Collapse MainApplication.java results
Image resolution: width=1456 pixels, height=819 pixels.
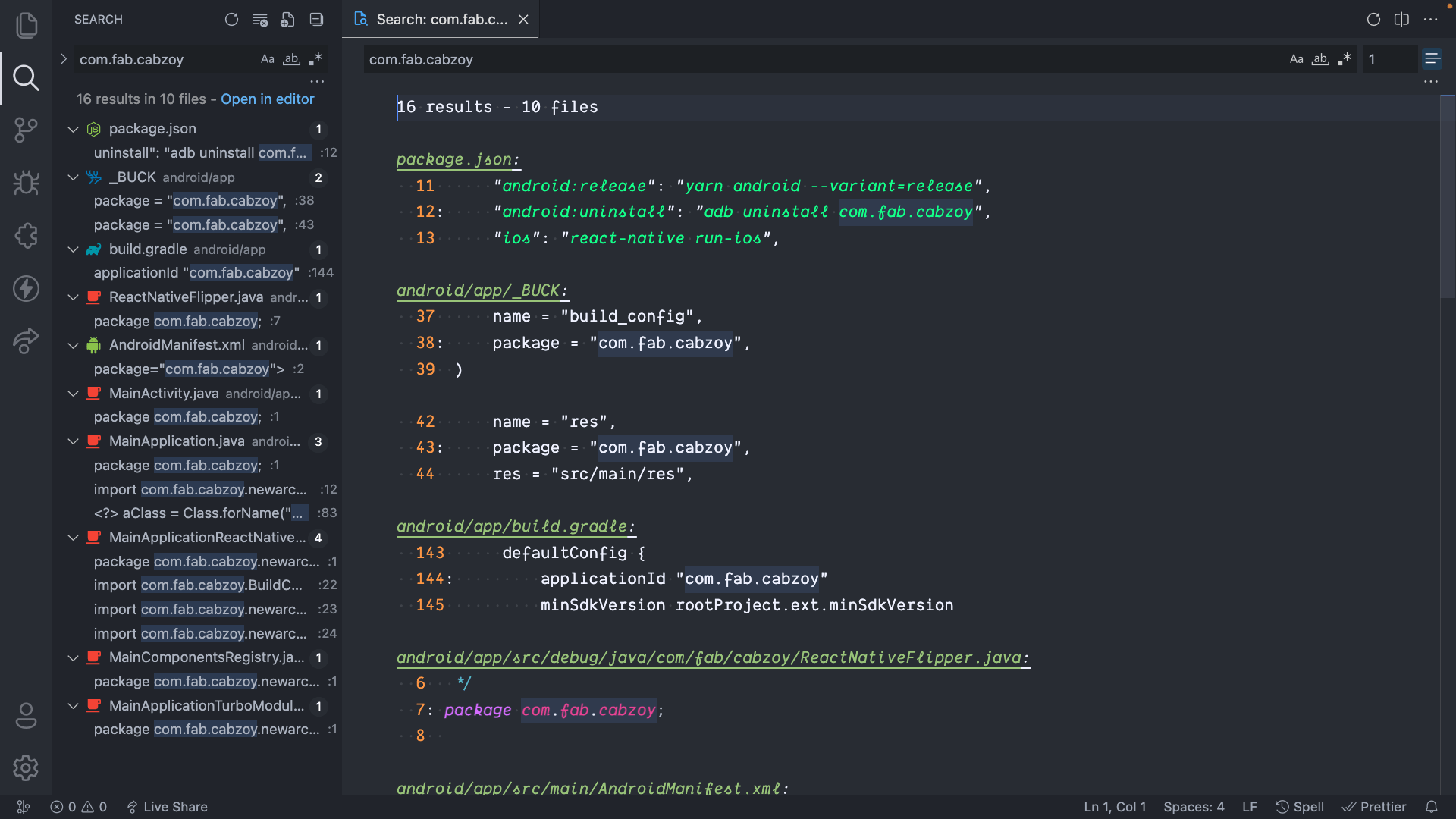tap(73, 441)
